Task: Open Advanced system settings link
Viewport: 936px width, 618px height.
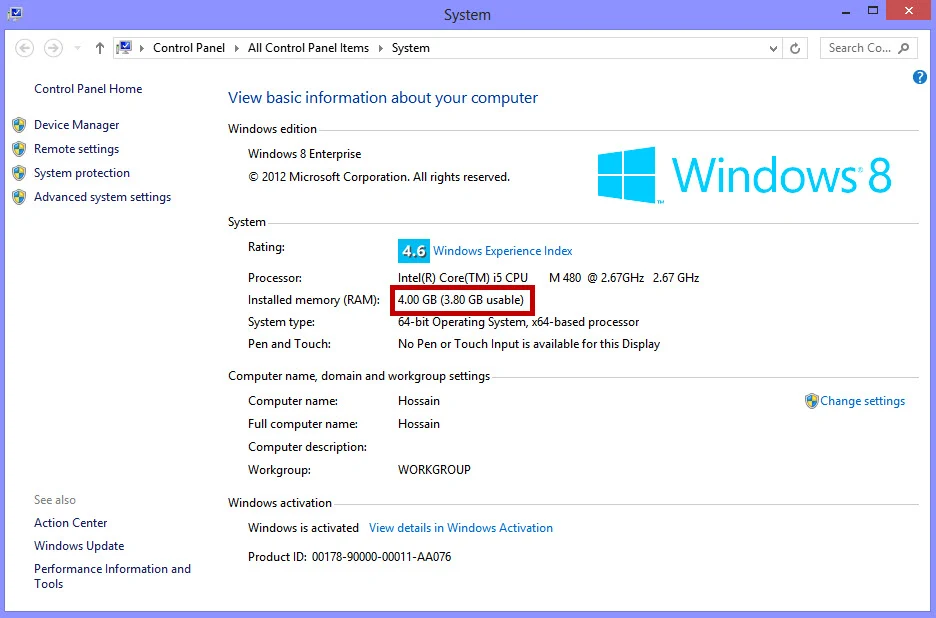Action: (x=102, y=197)
